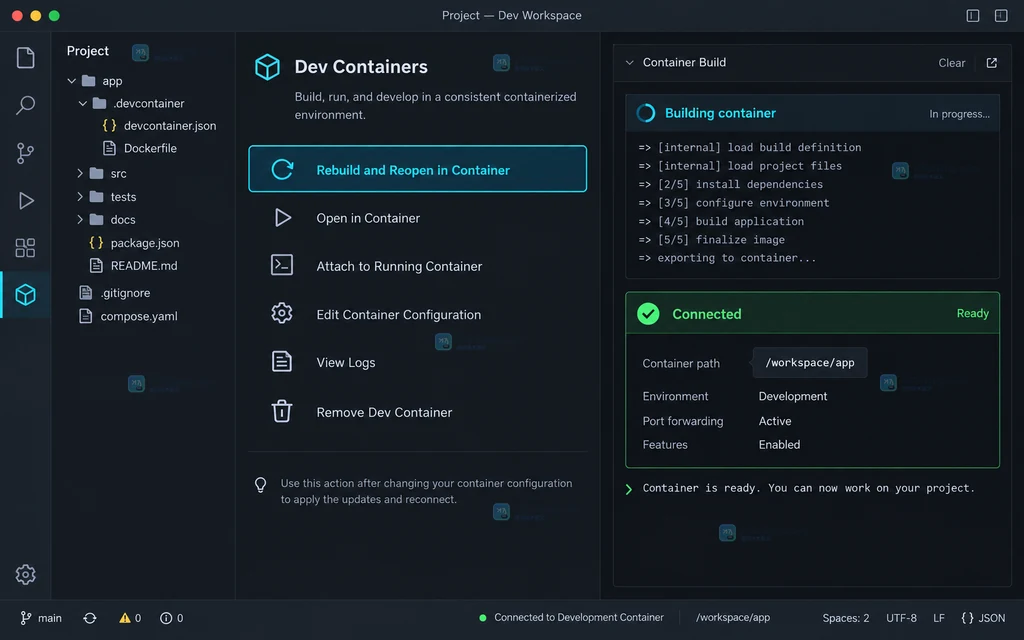
Task: Open the Explorer files icon in sidebar
Action: click(25, 57)
